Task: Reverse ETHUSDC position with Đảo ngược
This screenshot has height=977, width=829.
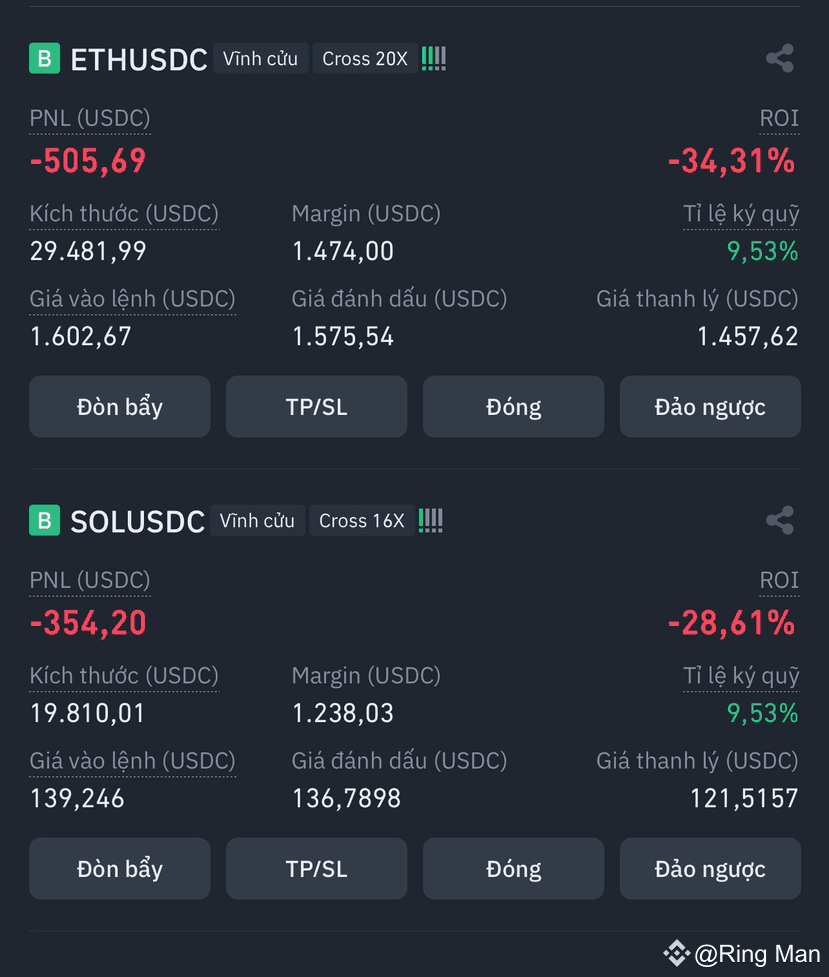Action: click(x=710, y=407)
